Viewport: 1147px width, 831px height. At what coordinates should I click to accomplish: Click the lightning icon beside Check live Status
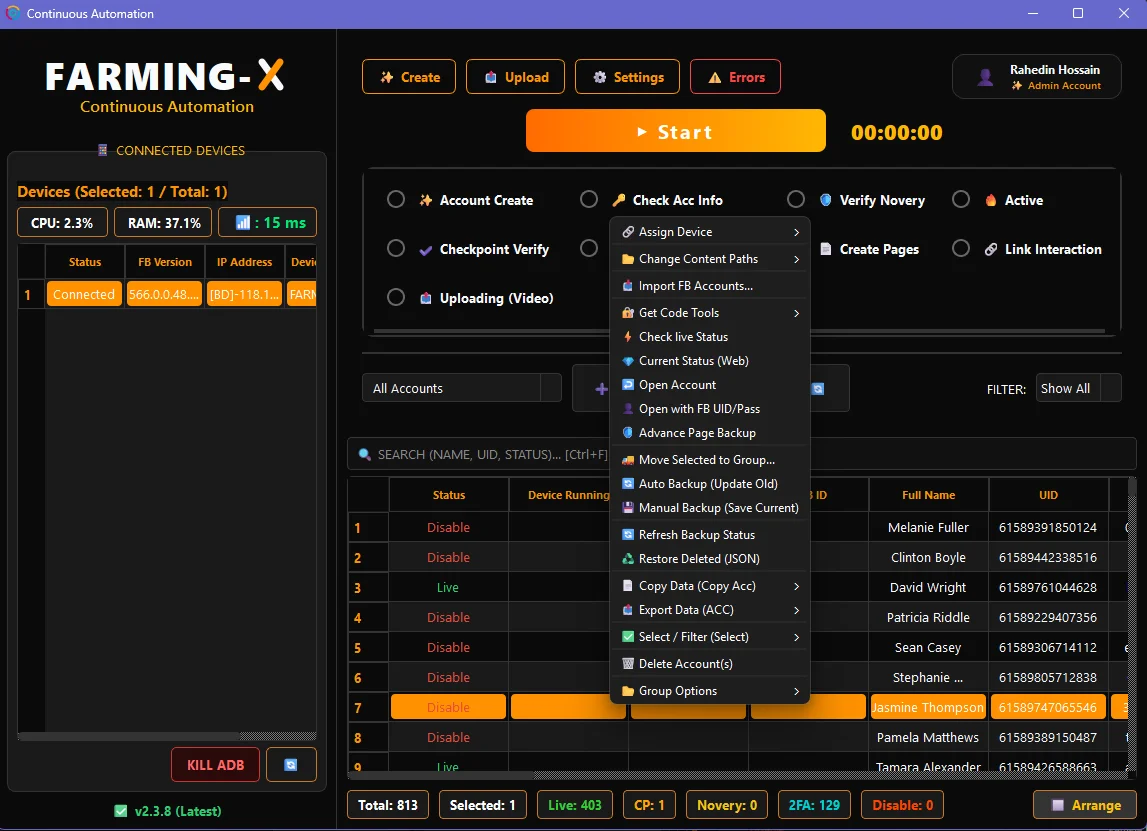point(628,336)
